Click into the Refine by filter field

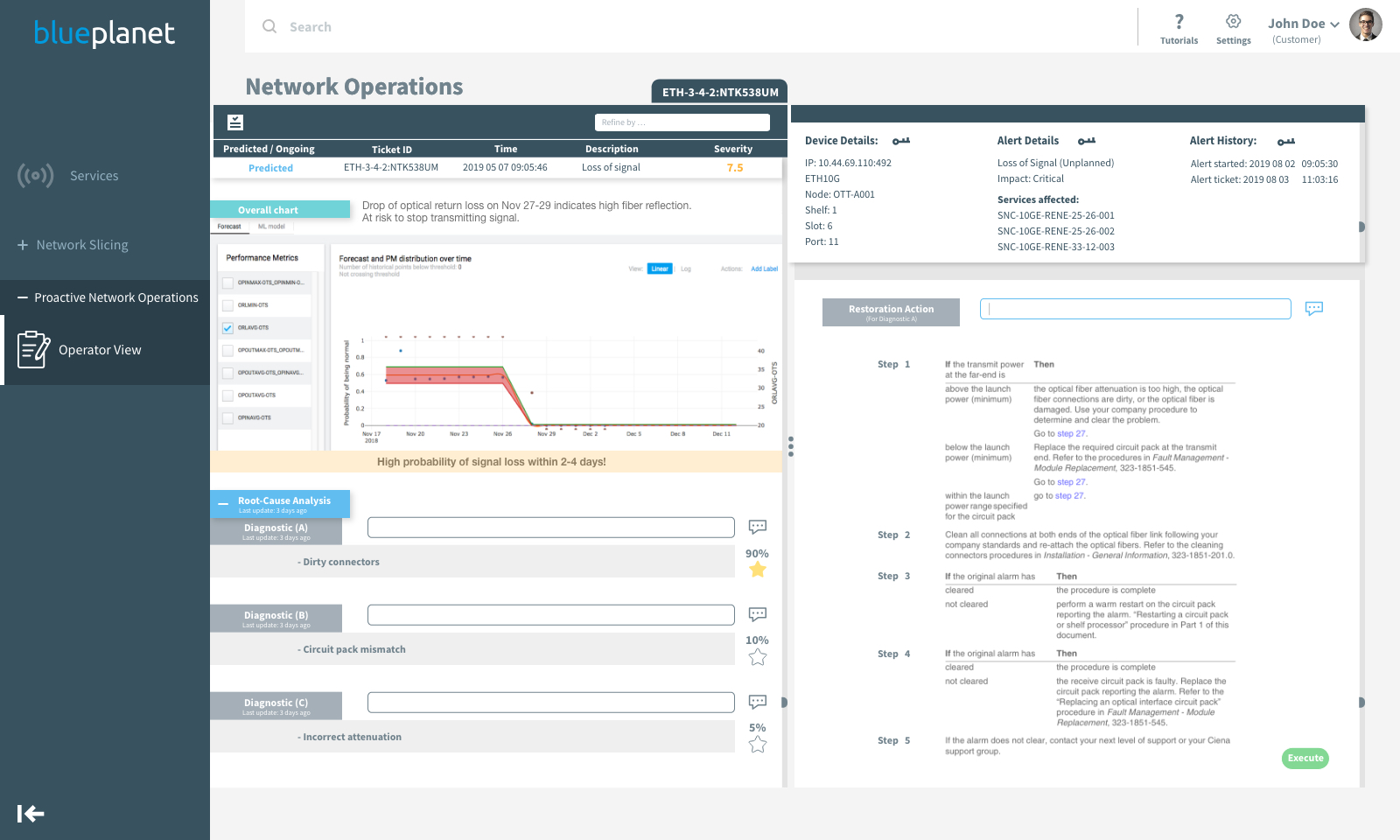pos(682,122)
